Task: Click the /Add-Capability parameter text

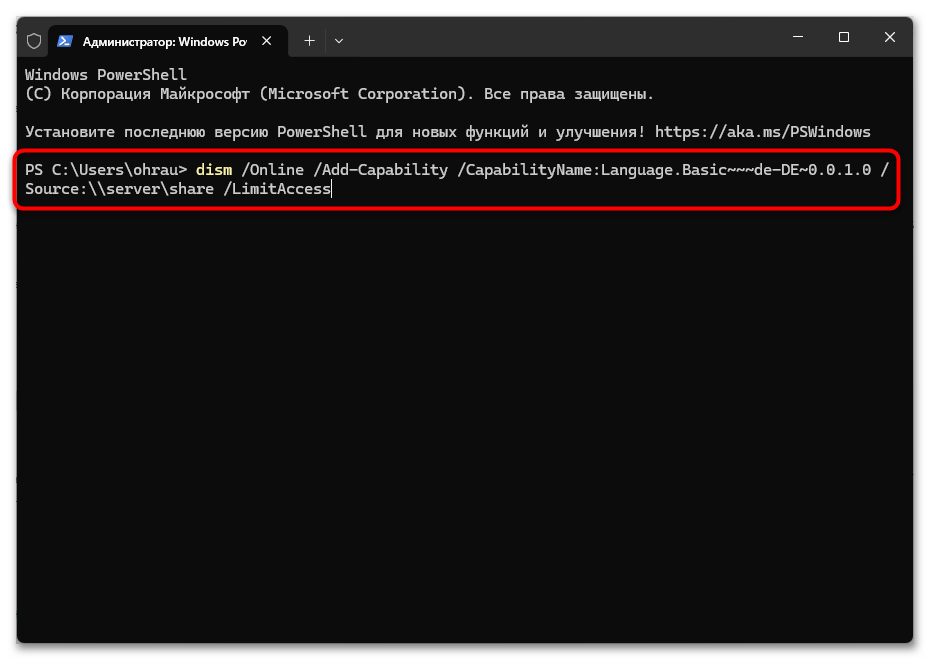Action: (x=380, y=170)
